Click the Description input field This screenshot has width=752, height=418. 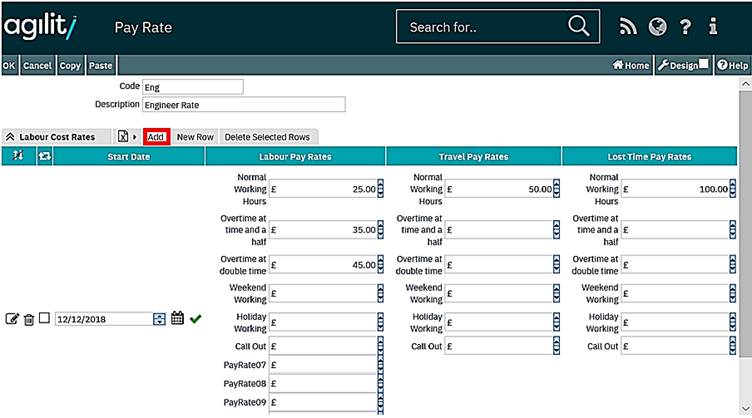pos(243,104)
